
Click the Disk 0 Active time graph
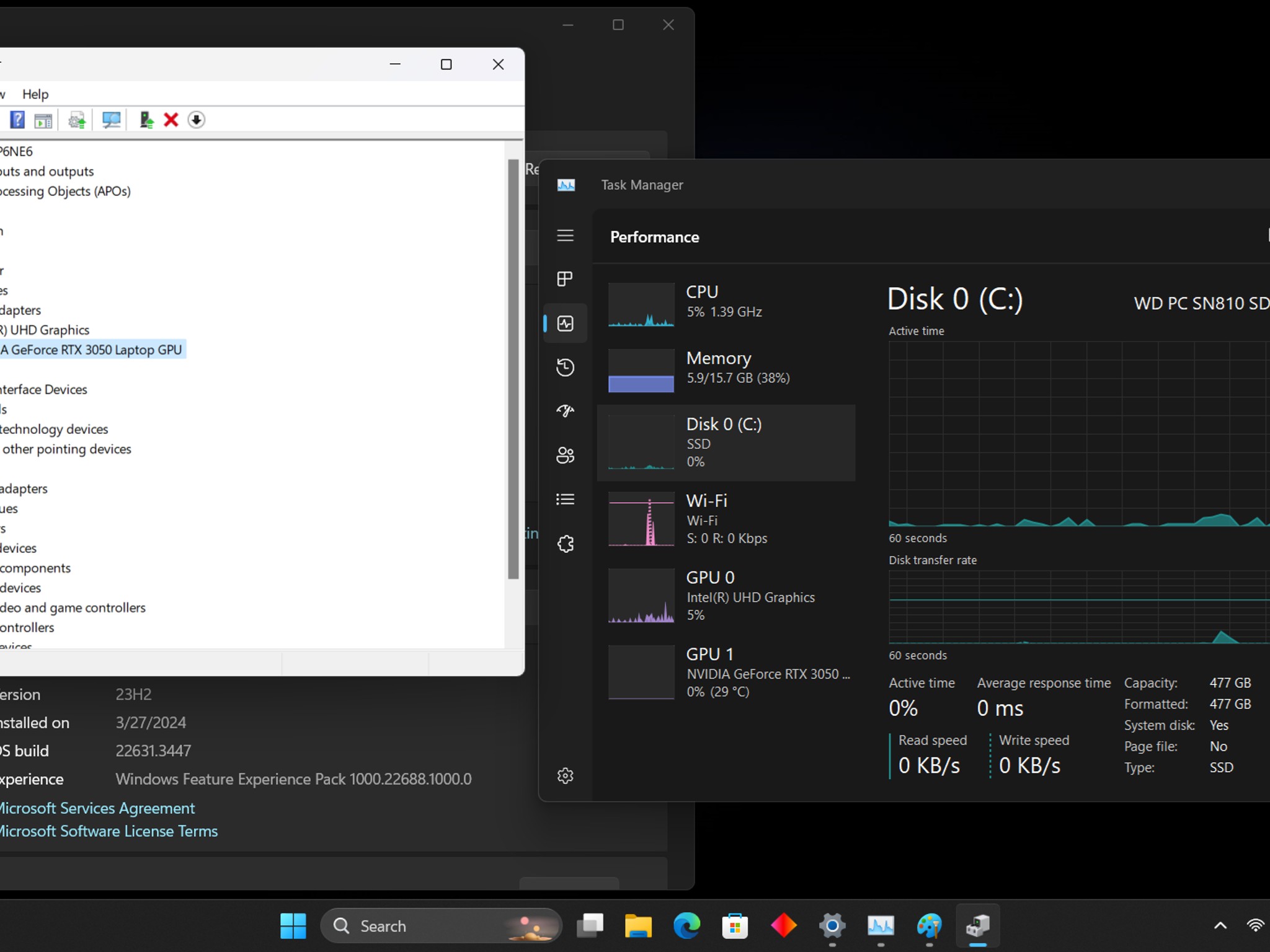pos(1079,434)
